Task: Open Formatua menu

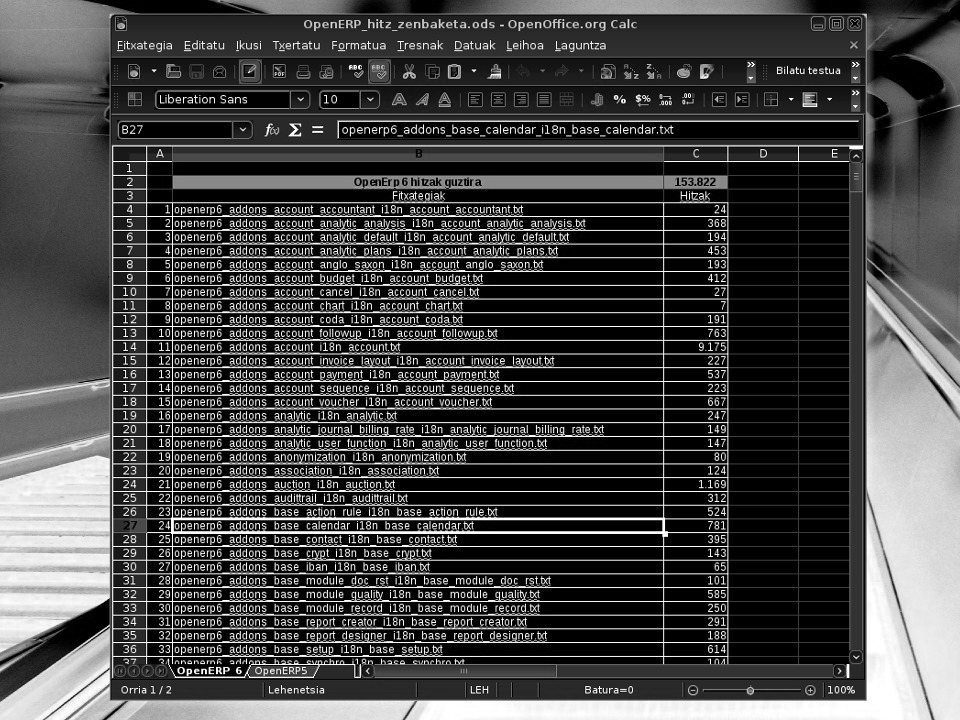Action: [358, 45]
